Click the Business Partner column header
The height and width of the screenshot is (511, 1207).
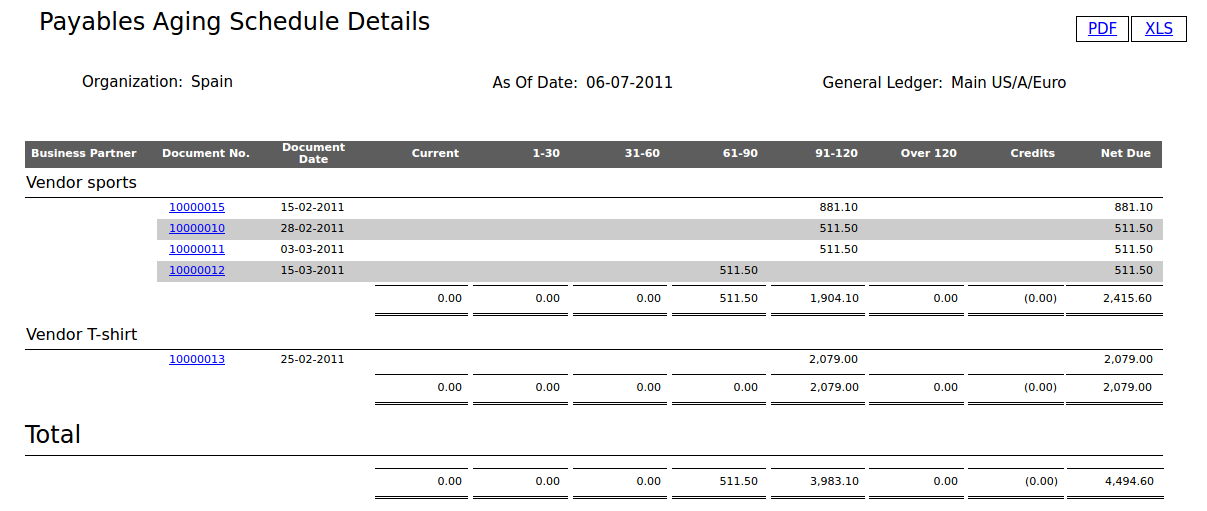(x=84, y=154)
